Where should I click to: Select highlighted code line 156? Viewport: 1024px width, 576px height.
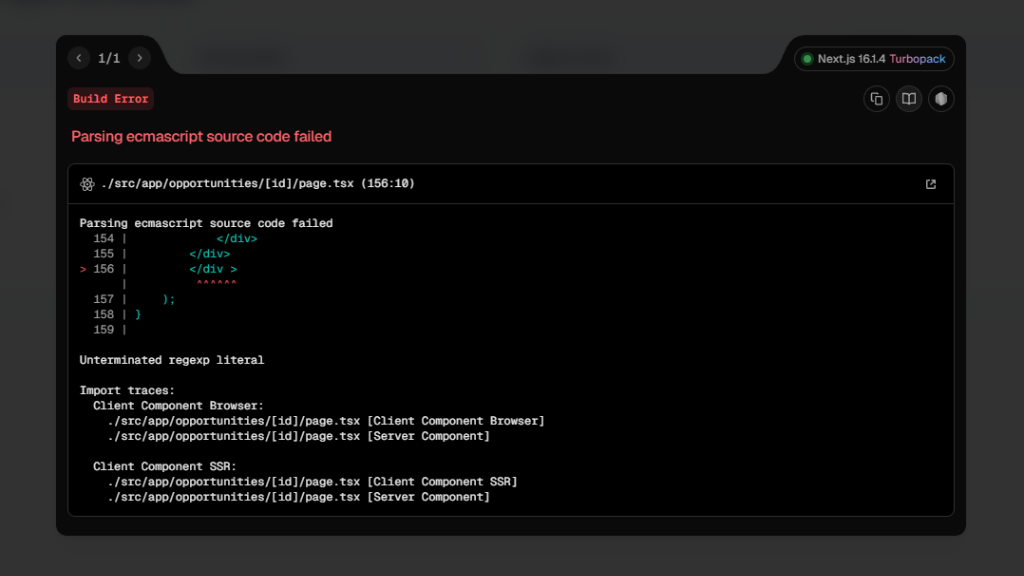click(212, 269)
